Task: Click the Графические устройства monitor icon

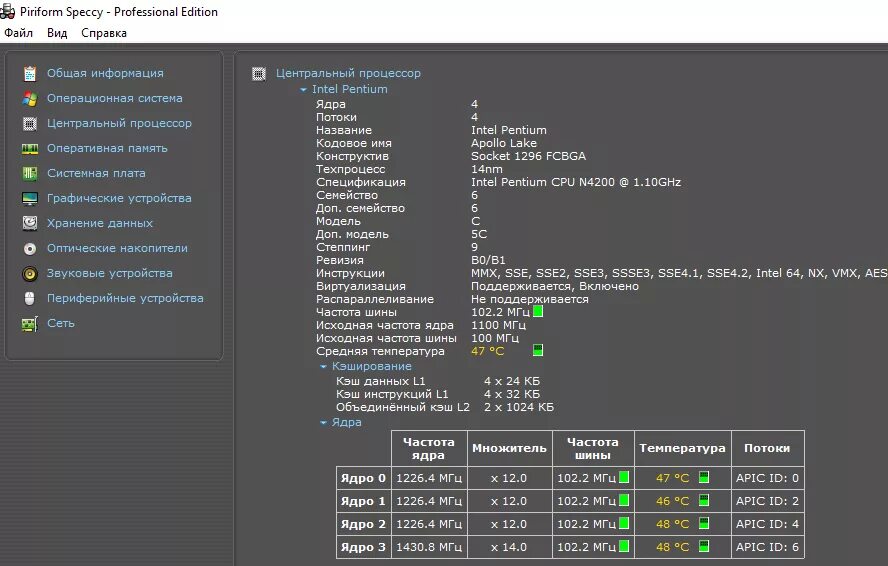Action: coord(29,198)
